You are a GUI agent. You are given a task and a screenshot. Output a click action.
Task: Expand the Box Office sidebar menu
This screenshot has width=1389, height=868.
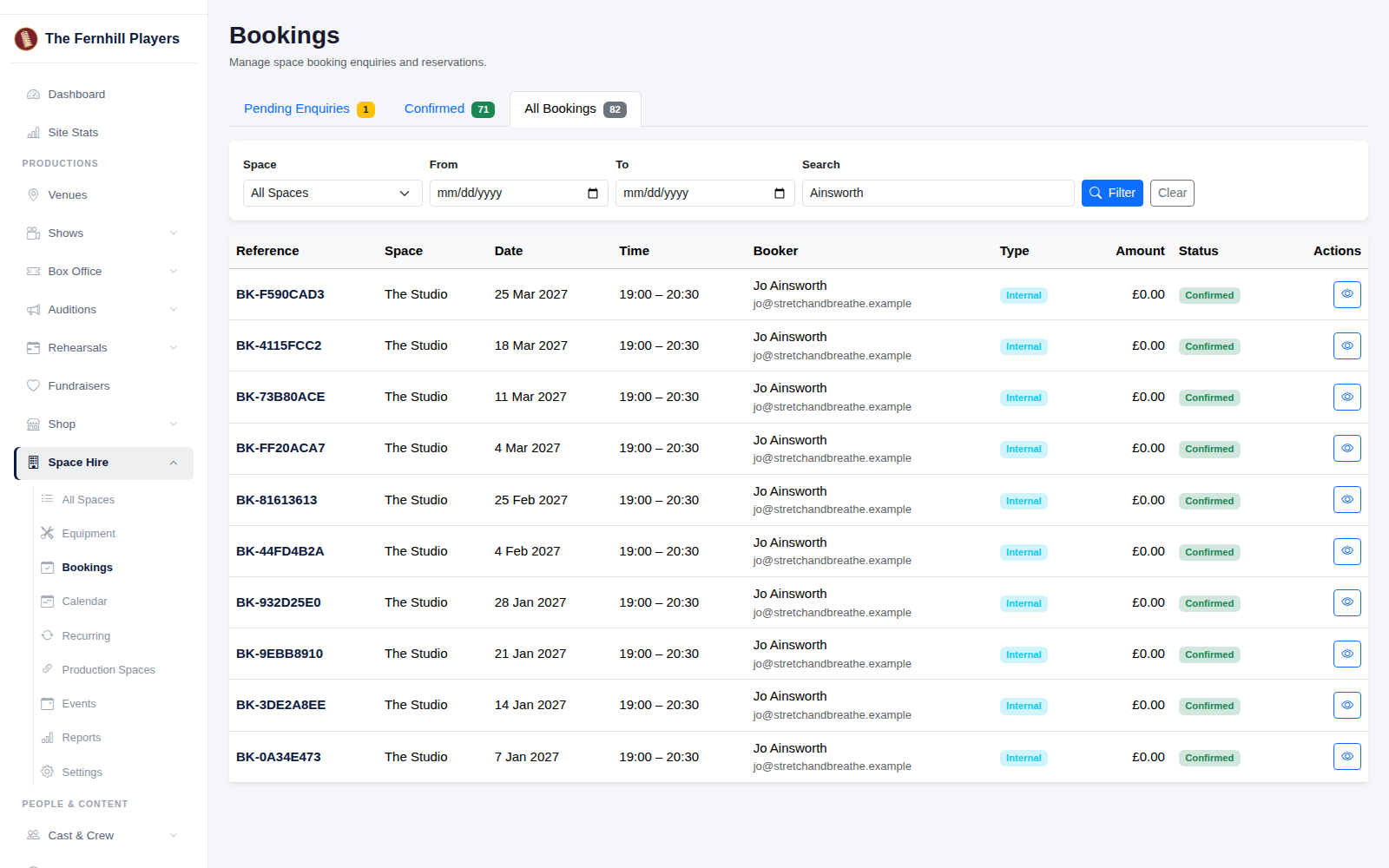click(x=103, y=272)
